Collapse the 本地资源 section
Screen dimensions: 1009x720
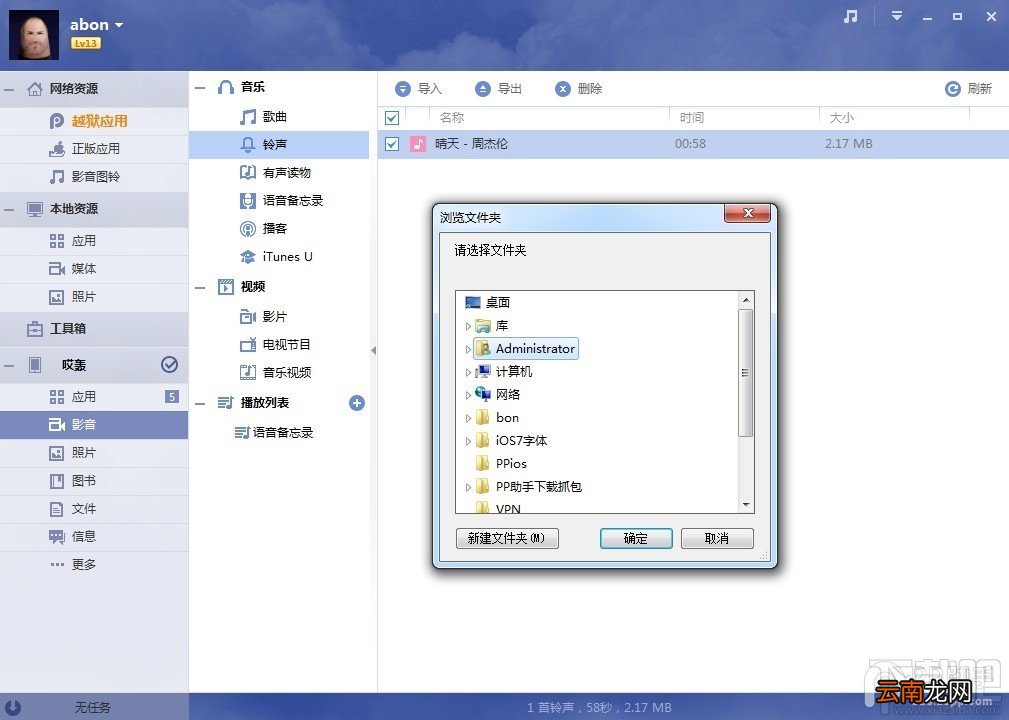tap(9, 209)
